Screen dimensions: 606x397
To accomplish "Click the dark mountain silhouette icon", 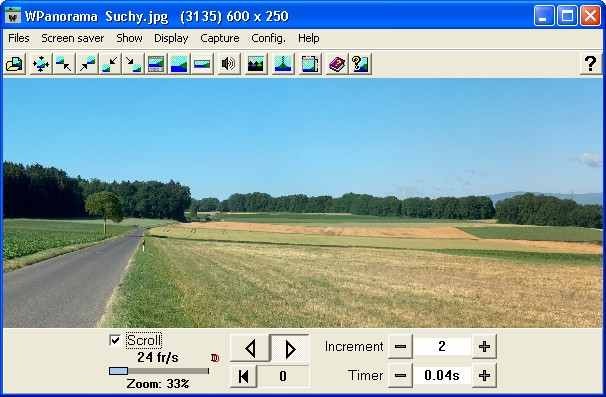I will 255,63.
